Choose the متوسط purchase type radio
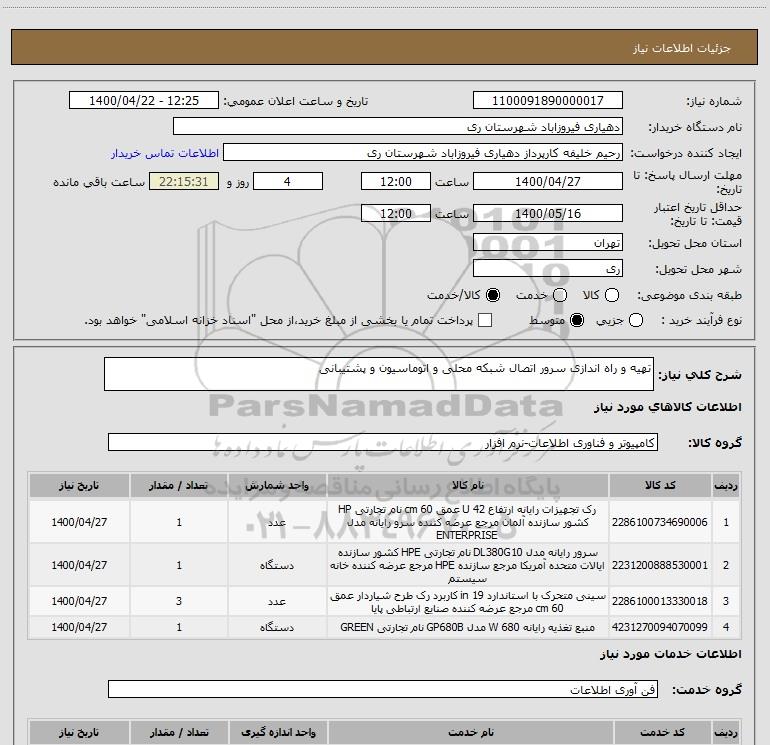This screenshot has width=770, height=745. coord(577,320)
